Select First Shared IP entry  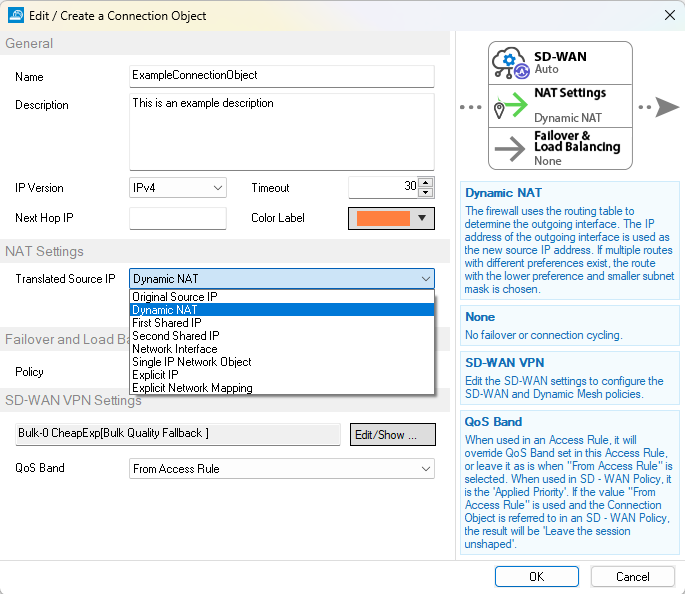[x=282, y=323]
